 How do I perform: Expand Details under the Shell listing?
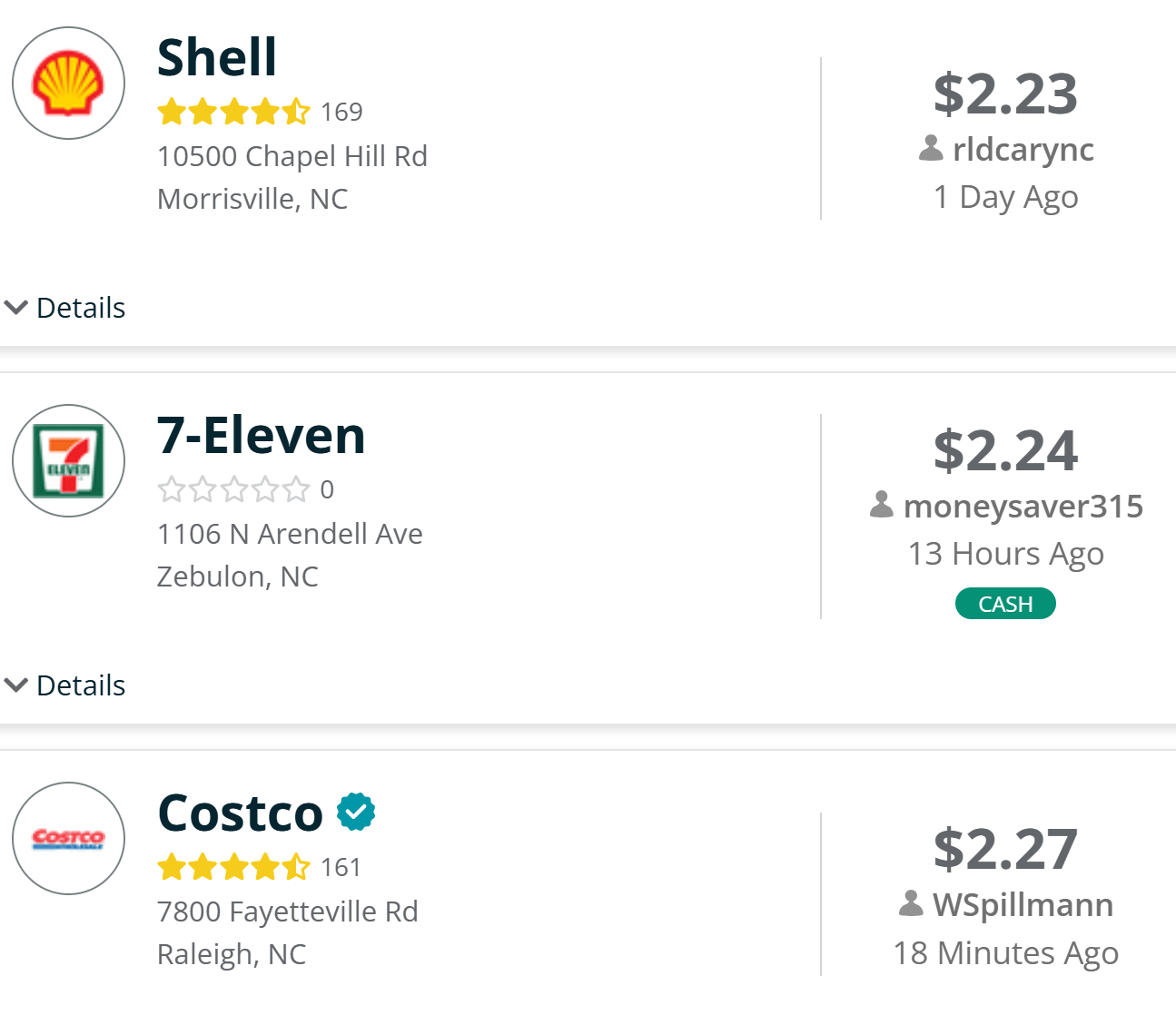65,308
